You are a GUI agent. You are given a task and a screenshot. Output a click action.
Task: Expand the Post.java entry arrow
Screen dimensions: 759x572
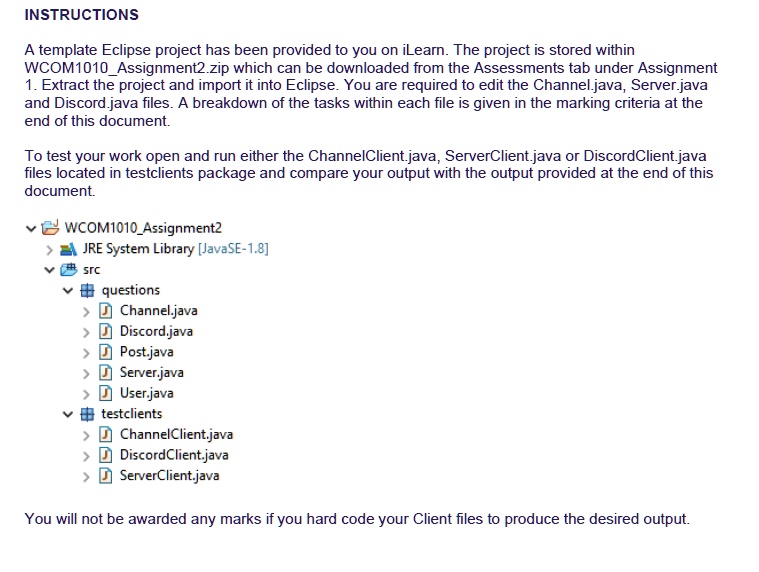pos(86,353)
